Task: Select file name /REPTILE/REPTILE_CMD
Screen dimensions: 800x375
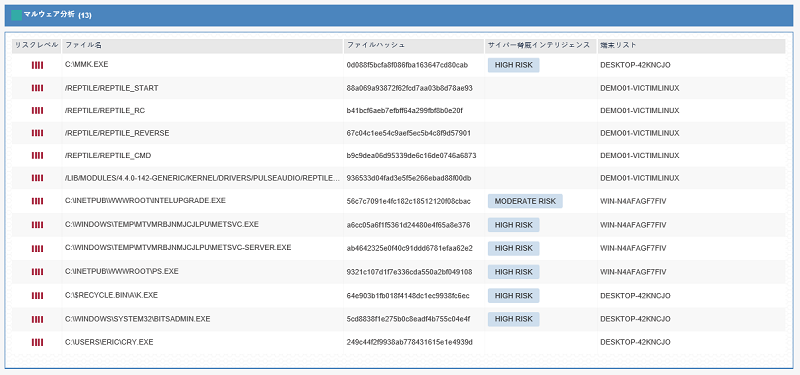Action: click(x=108, y=156)
